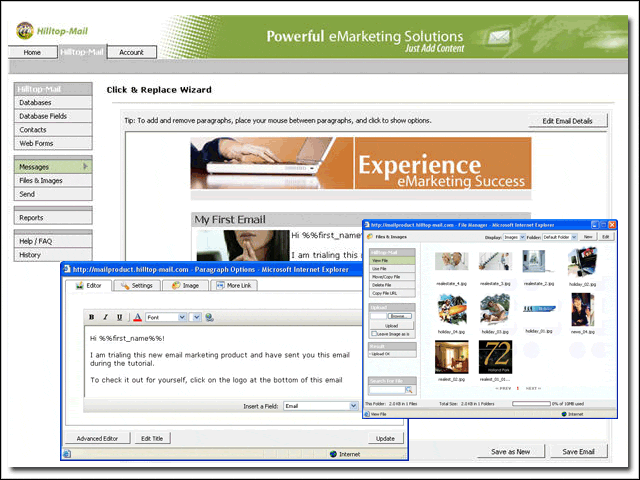Click the envelope icon in the header banner

[499, 38]
